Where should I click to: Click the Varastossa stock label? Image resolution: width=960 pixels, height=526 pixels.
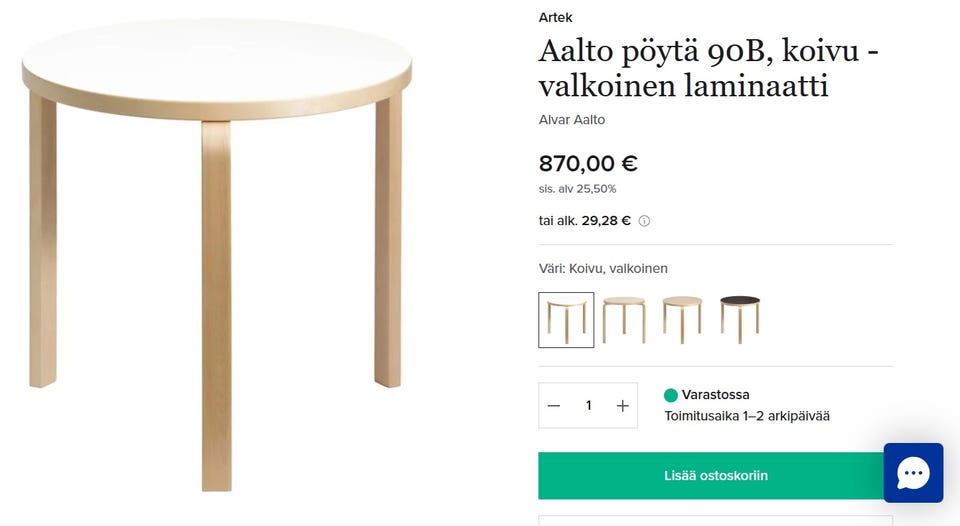[x=715, y=395]
